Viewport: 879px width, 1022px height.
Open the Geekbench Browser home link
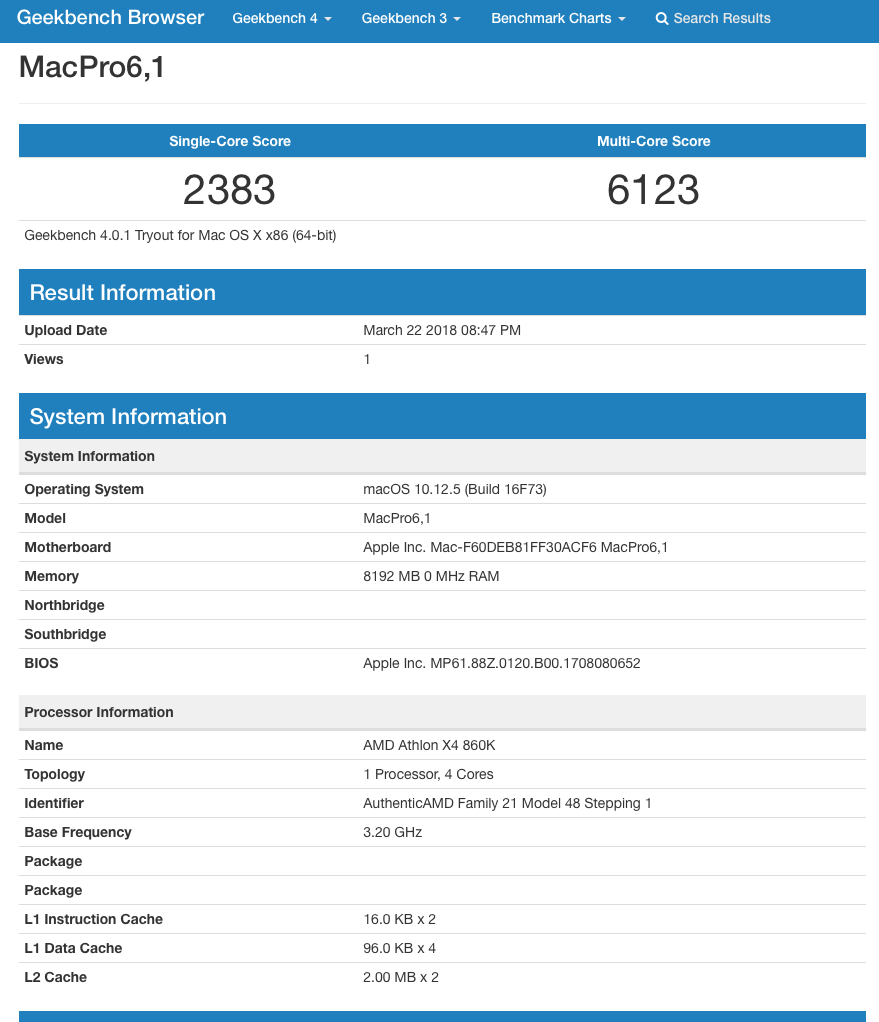110,18
